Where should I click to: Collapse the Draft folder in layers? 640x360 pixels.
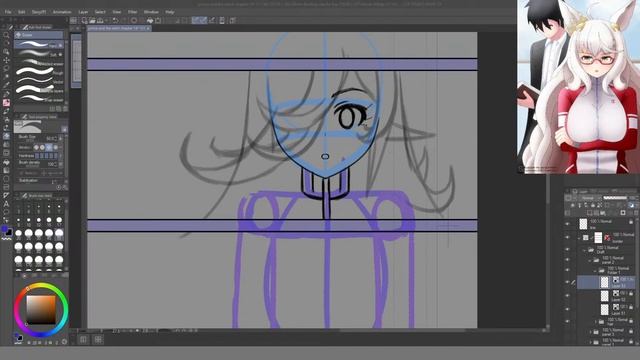pyautogui.click(x=585, y=250)
